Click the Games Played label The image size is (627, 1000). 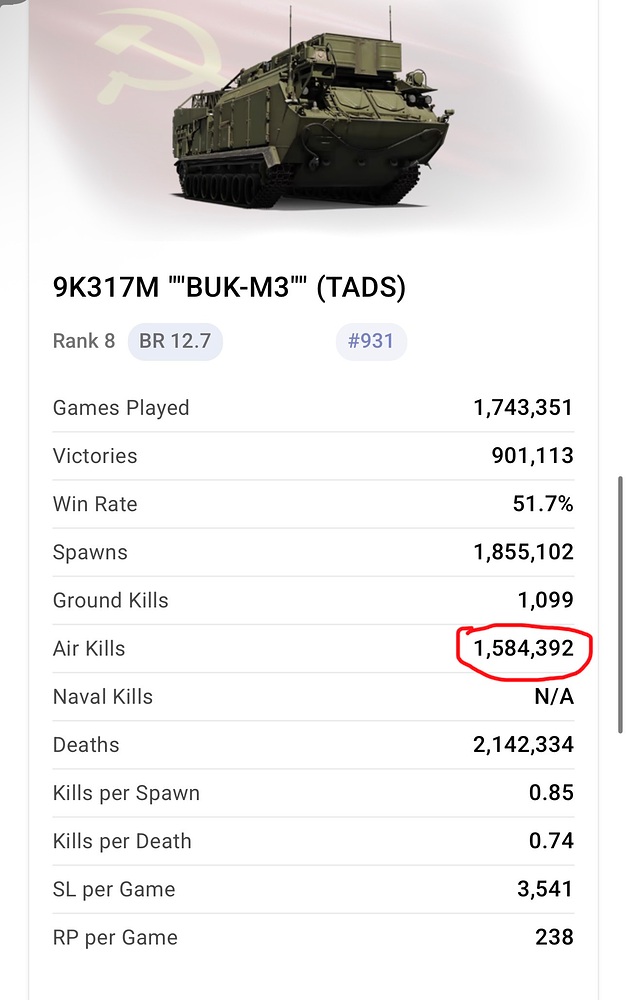pyautogui.click(x=121, y=408)
